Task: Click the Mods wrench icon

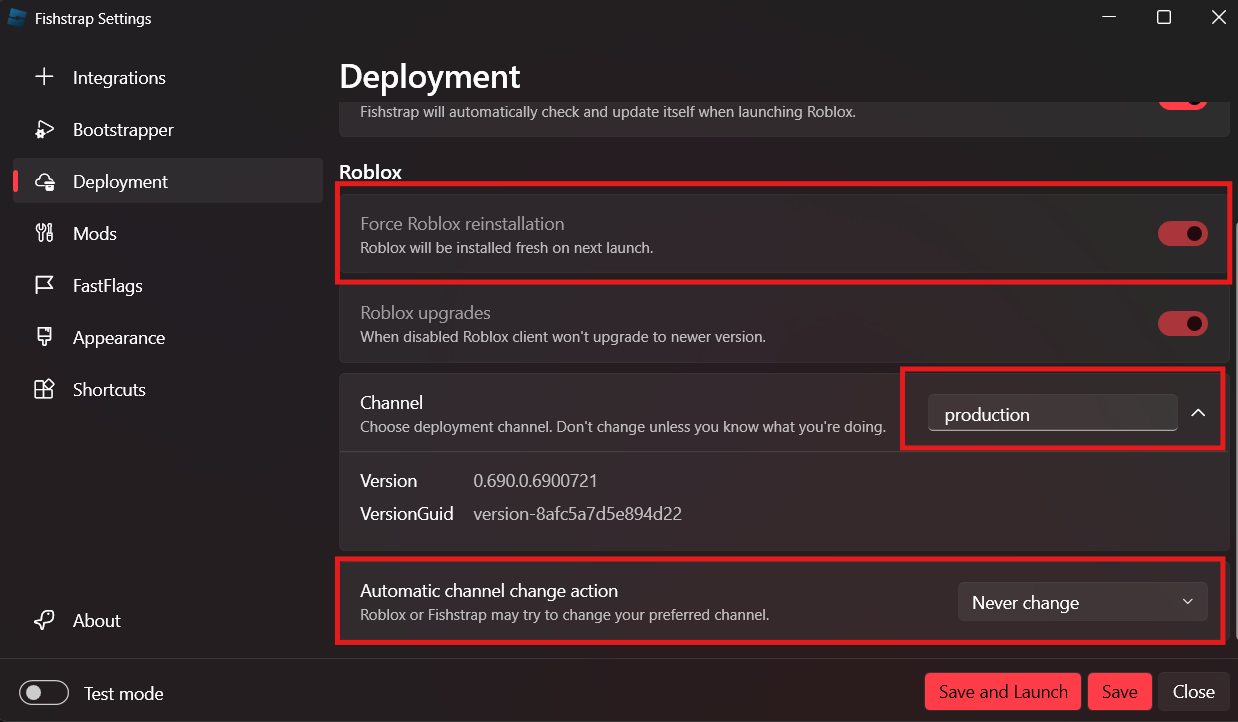Action: [44, 233]
